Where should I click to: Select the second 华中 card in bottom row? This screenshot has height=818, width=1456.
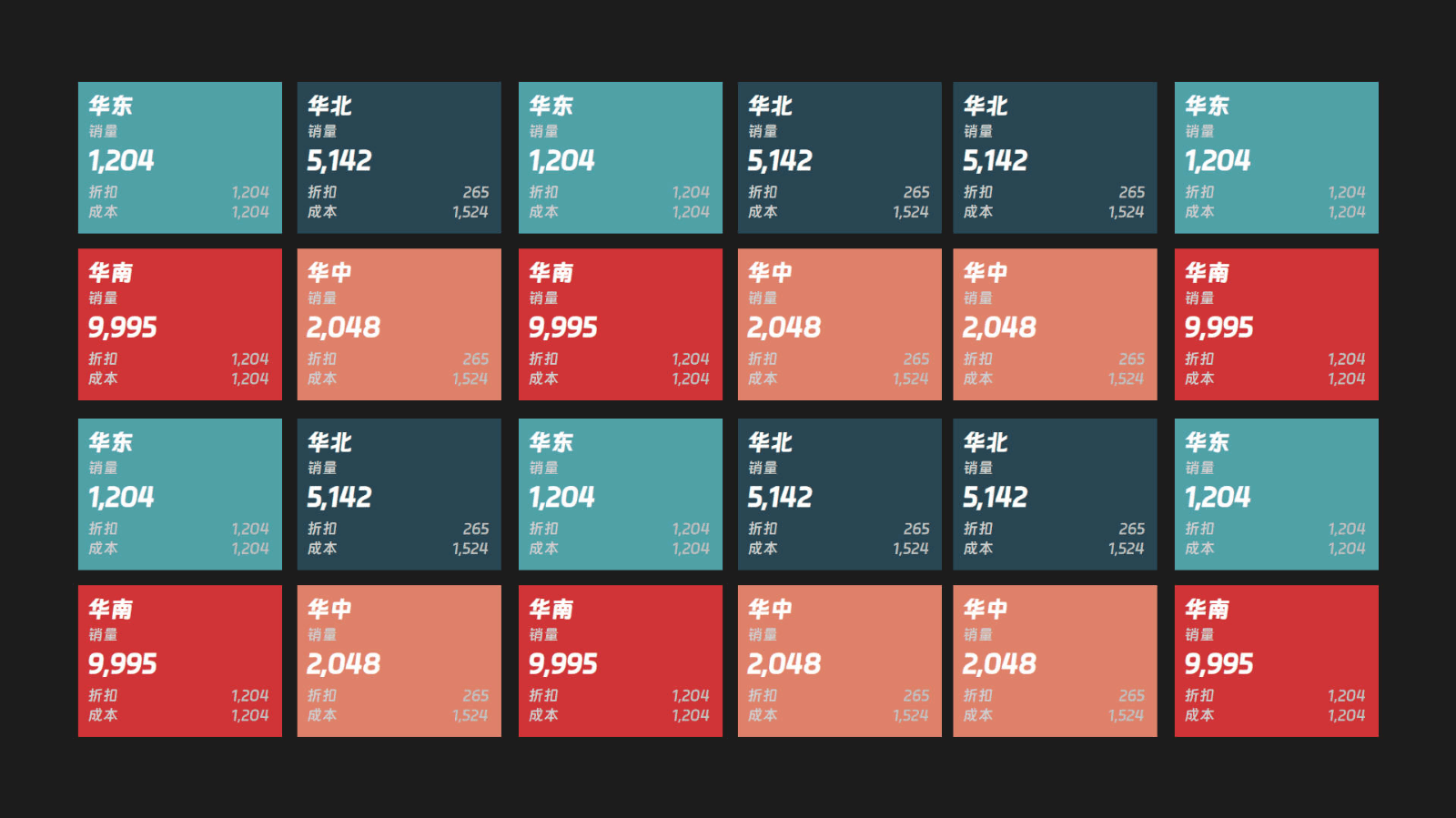(x=840, y=661)
